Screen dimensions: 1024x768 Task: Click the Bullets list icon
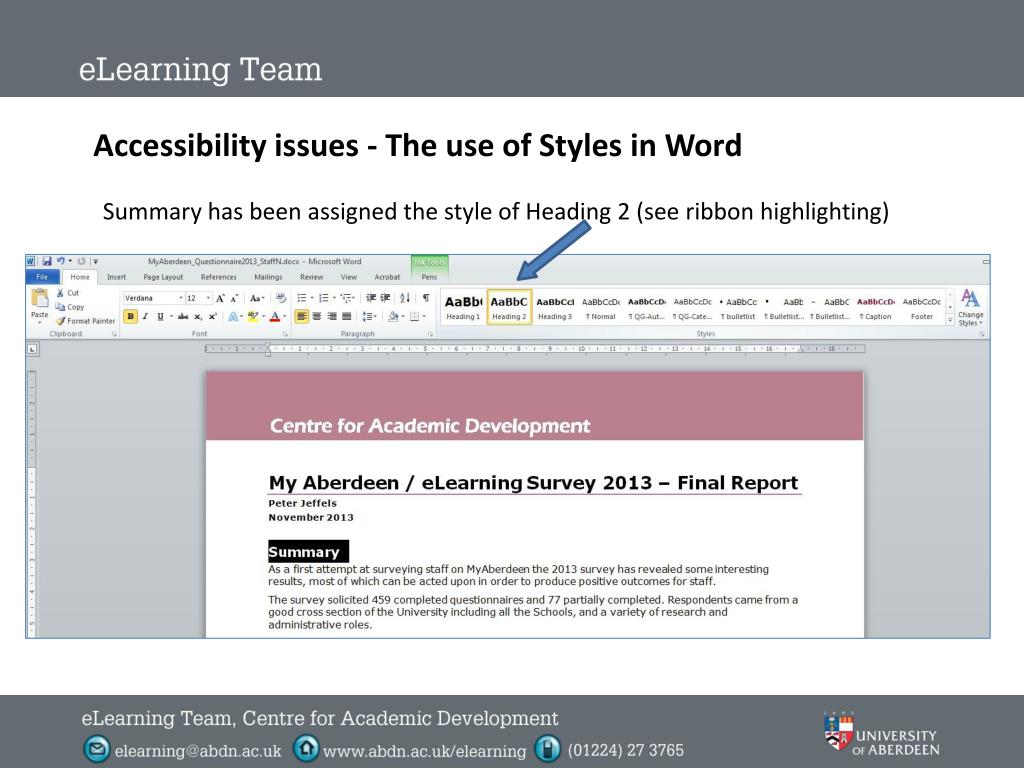coord(302,298)
